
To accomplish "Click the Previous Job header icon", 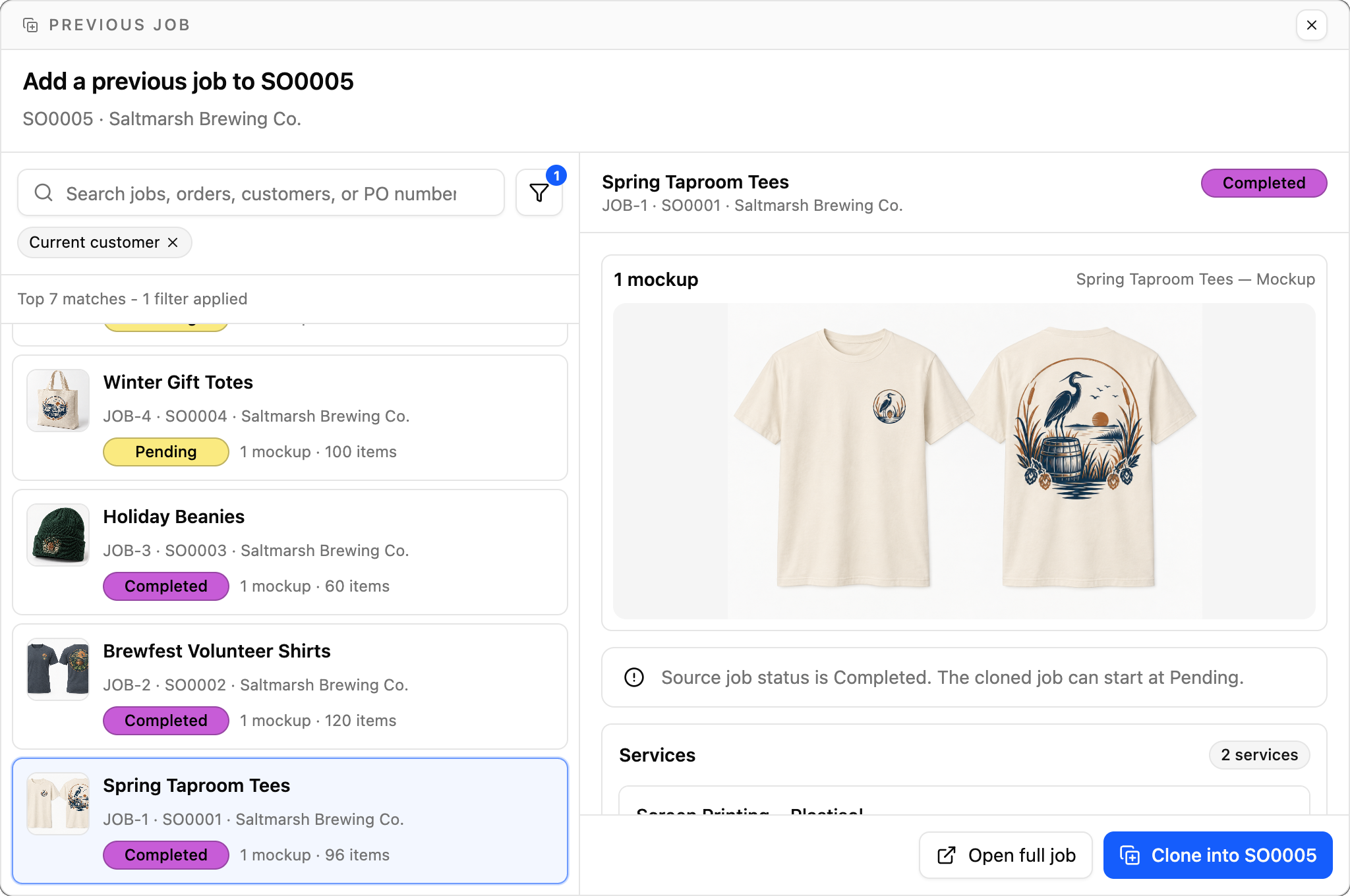I will click(30, 25).
